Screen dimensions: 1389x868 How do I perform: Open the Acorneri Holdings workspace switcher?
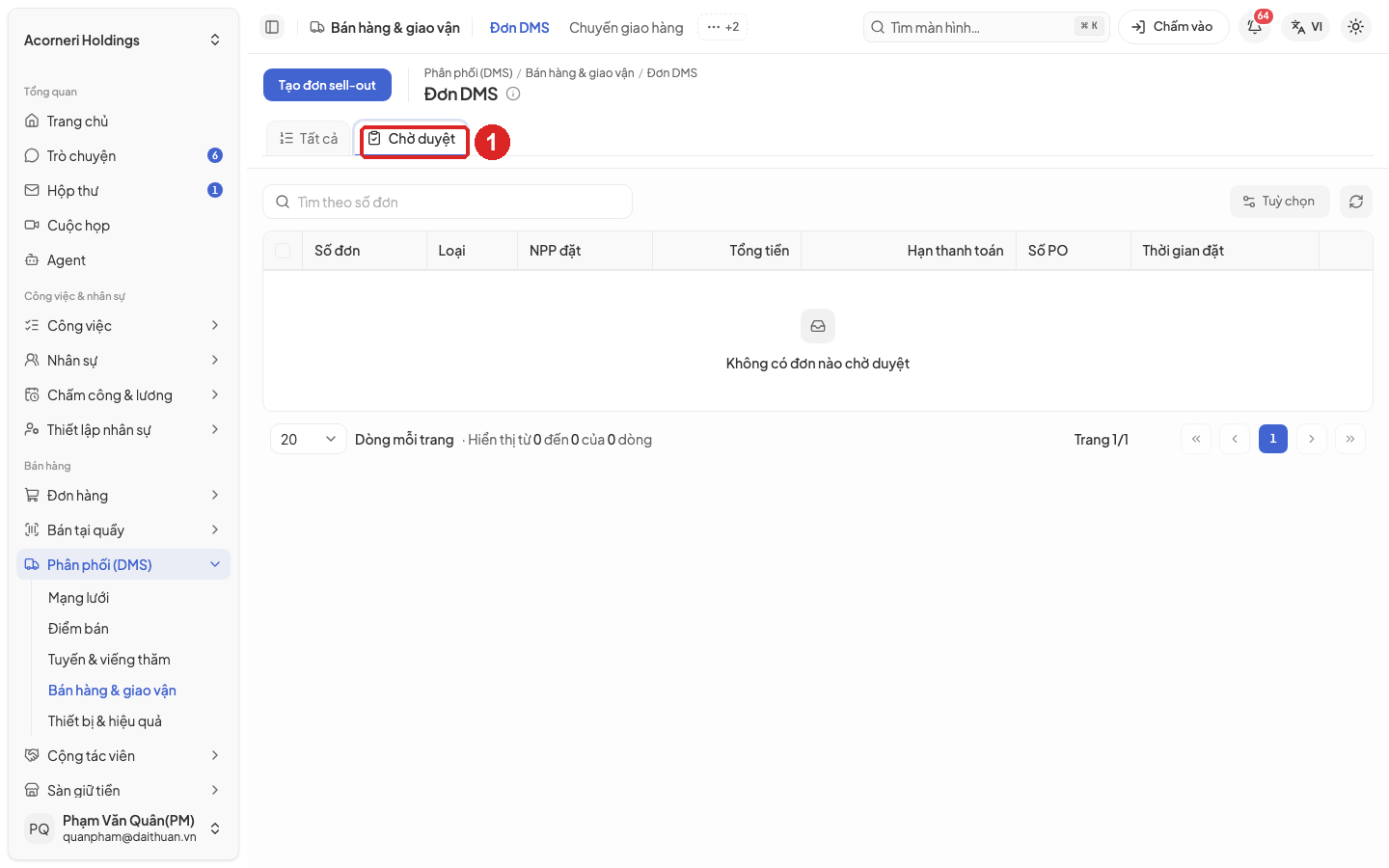[x=123, y=41]
